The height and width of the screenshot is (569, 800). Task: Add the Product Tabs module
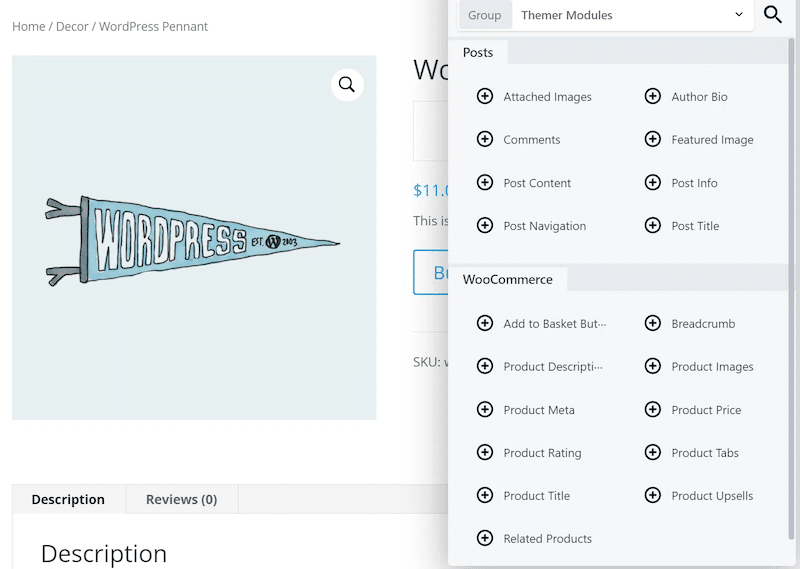pos(704,452)
